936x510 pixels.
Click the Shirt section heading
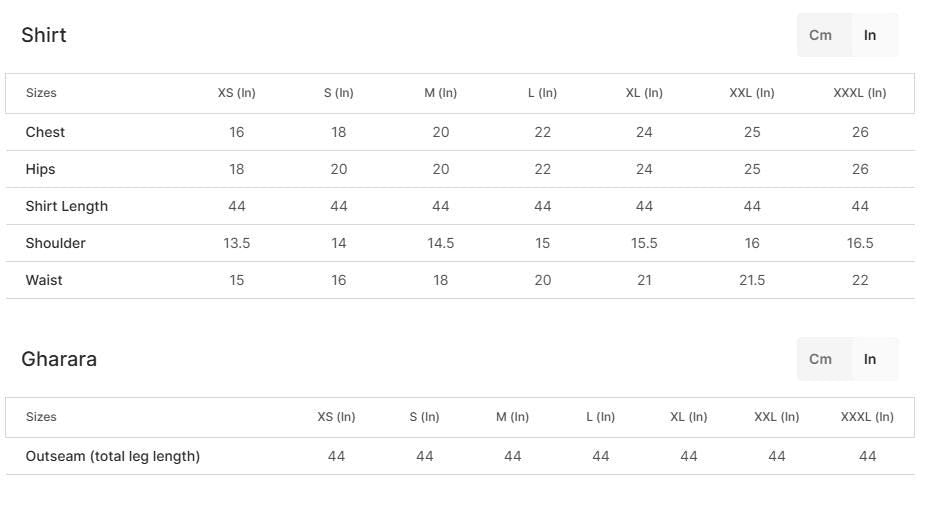(44, 35)
